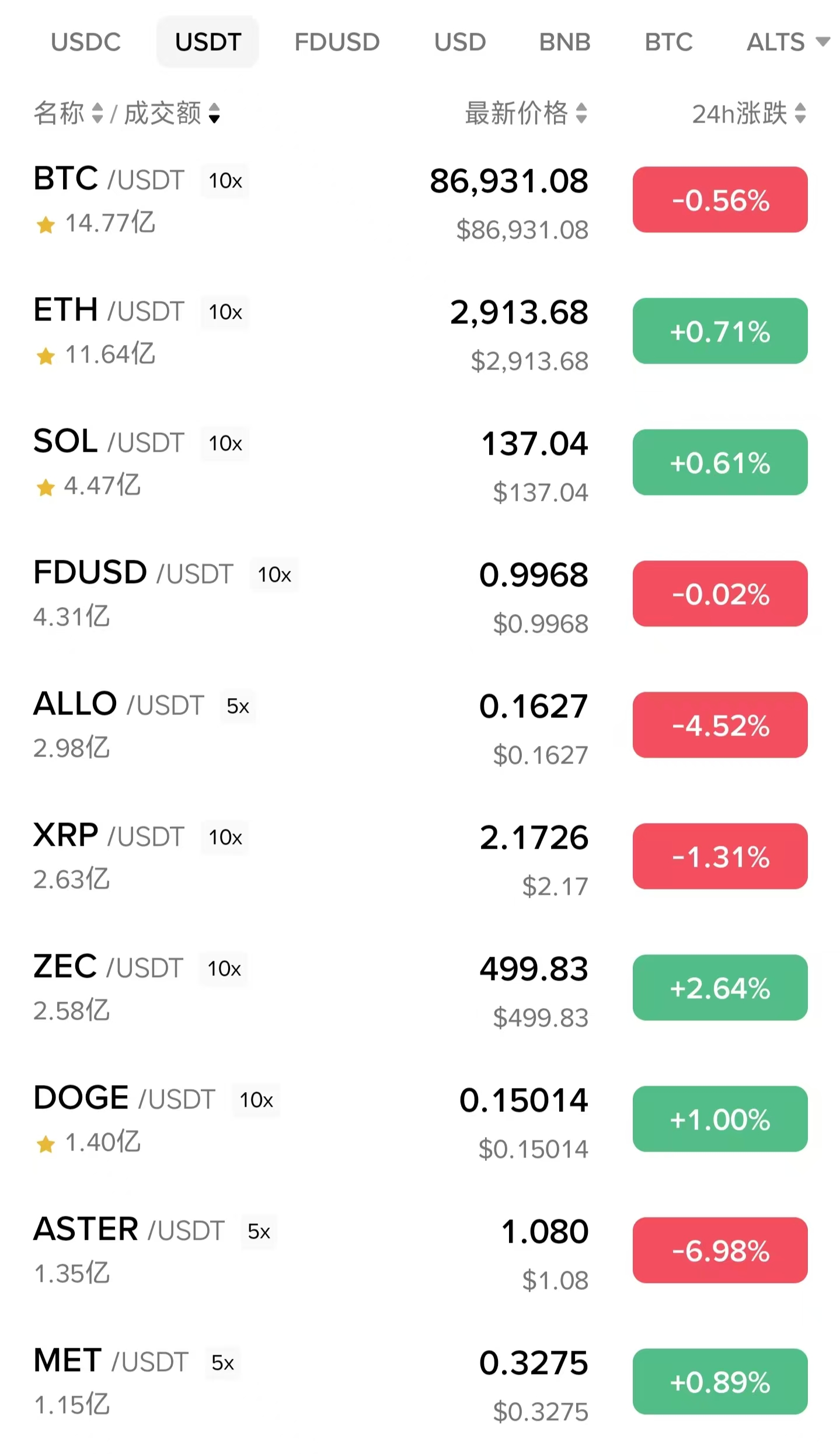Open the BNB market tab

point(564,42)
